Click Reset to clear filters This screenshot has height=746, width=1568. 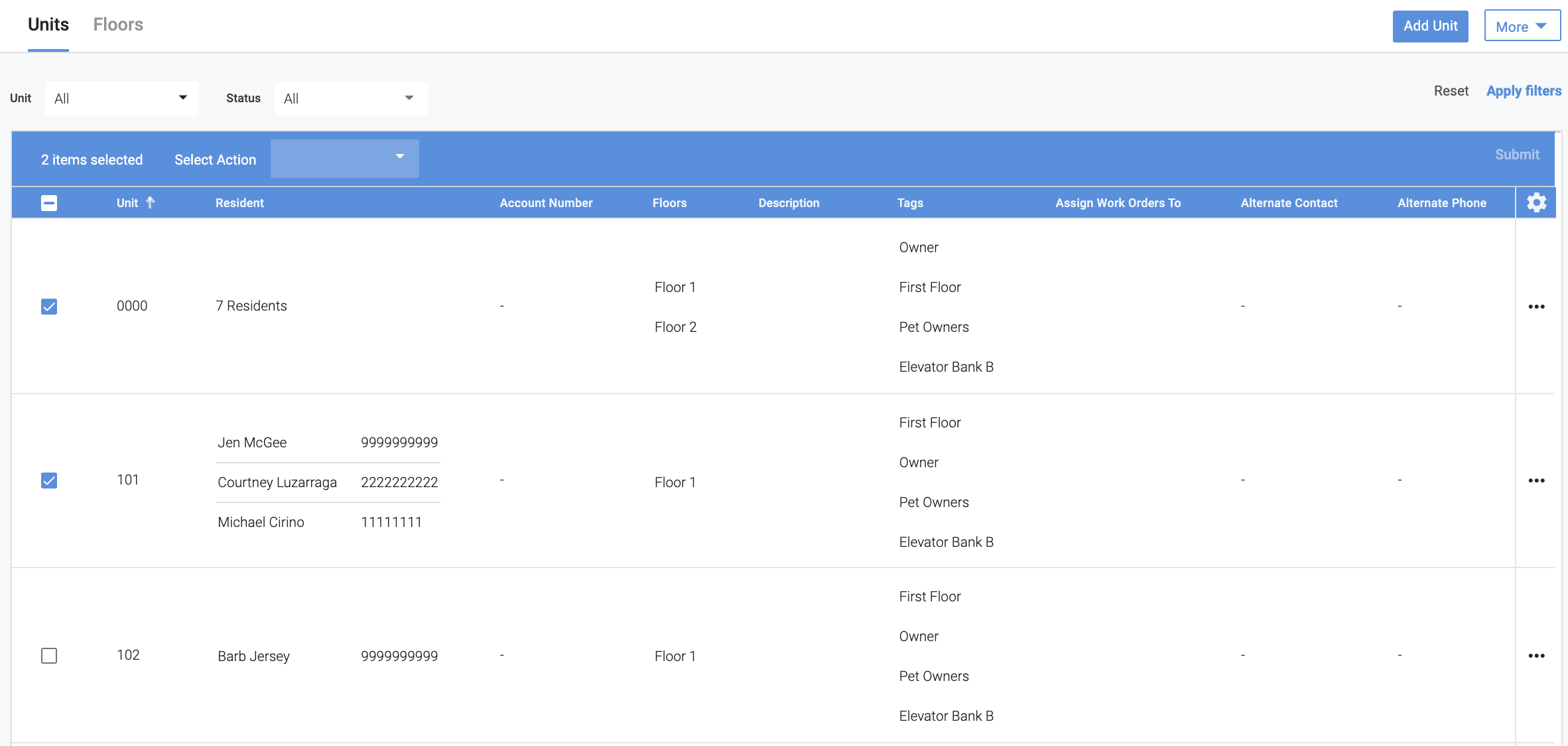click(x=1451, y=91)
